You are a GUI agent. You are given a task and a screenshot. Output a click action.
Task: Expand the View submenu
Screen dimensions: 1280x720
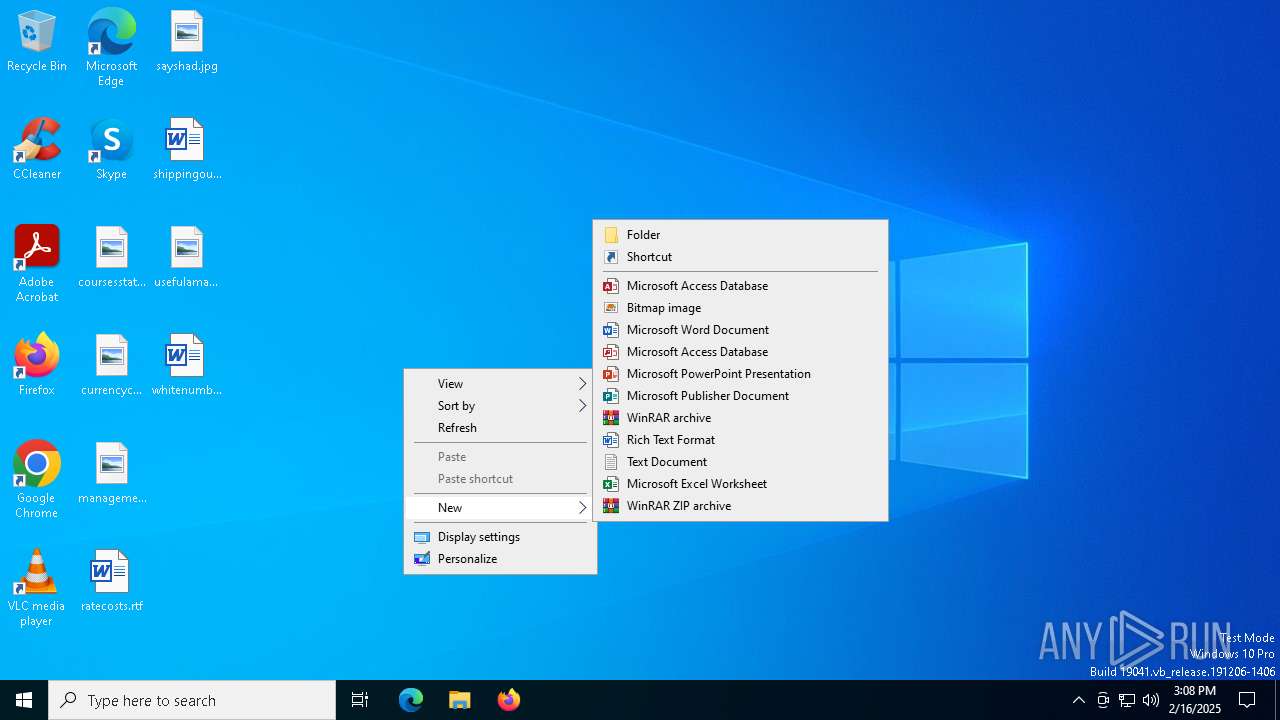pyautogui.click(x=500, y=384)
